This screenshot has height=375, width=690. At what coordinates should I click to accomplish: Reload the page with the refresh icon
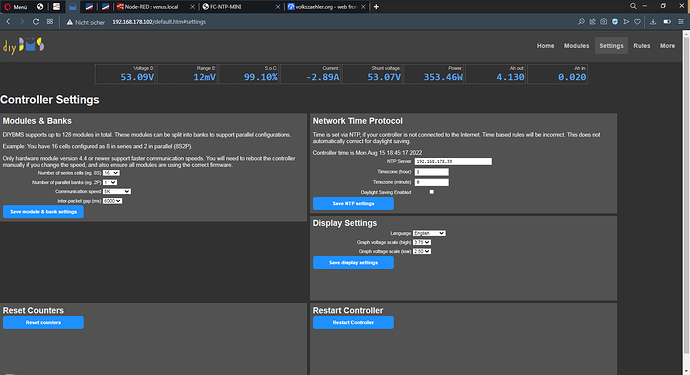point(36,22)
